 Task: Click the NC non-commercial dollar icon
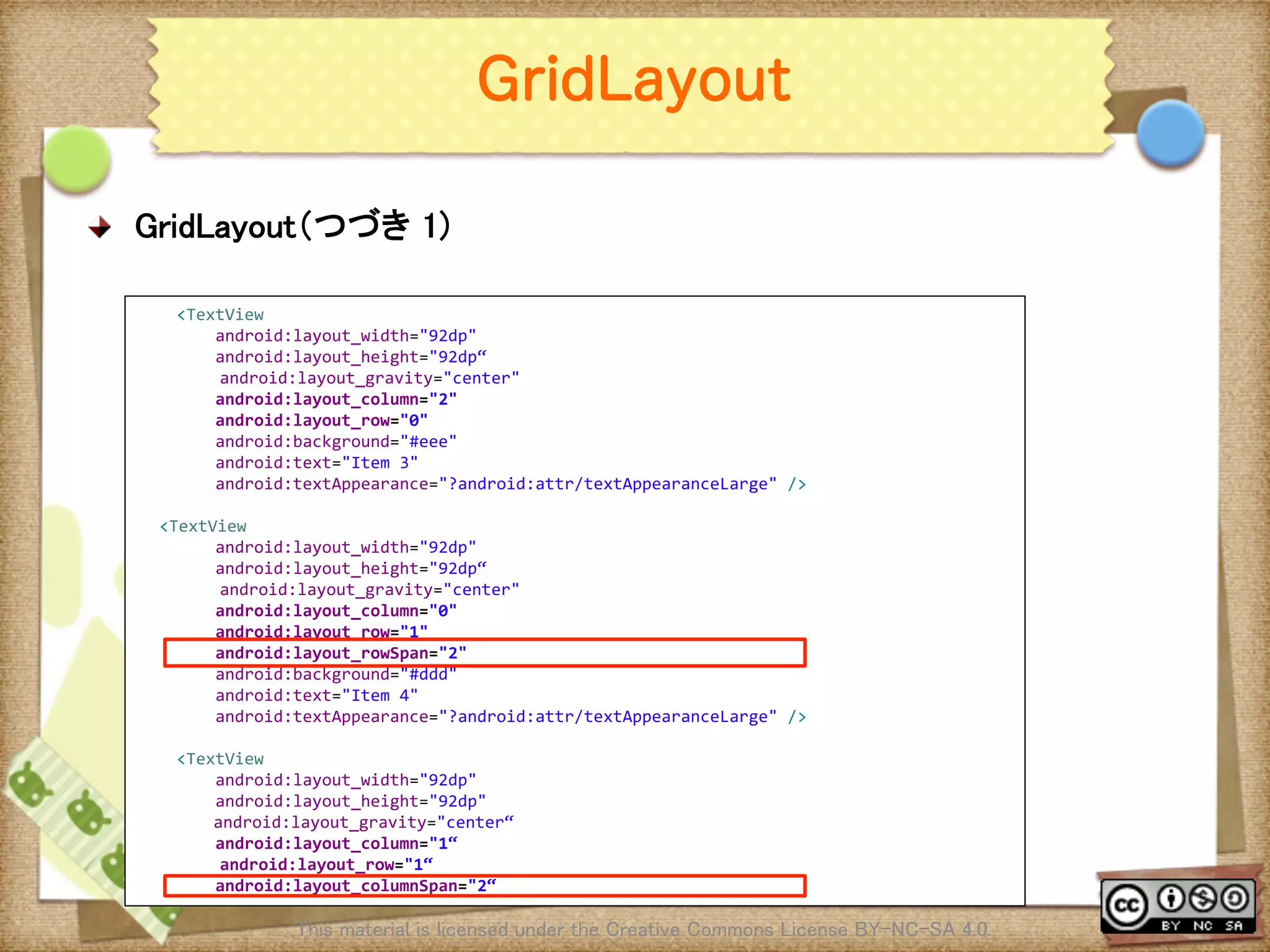(x=1203, y=898)
